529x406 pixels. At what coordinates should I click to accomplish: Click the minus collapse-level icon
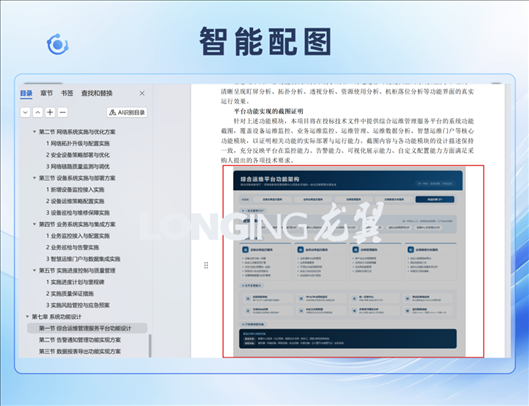[63, 112]
